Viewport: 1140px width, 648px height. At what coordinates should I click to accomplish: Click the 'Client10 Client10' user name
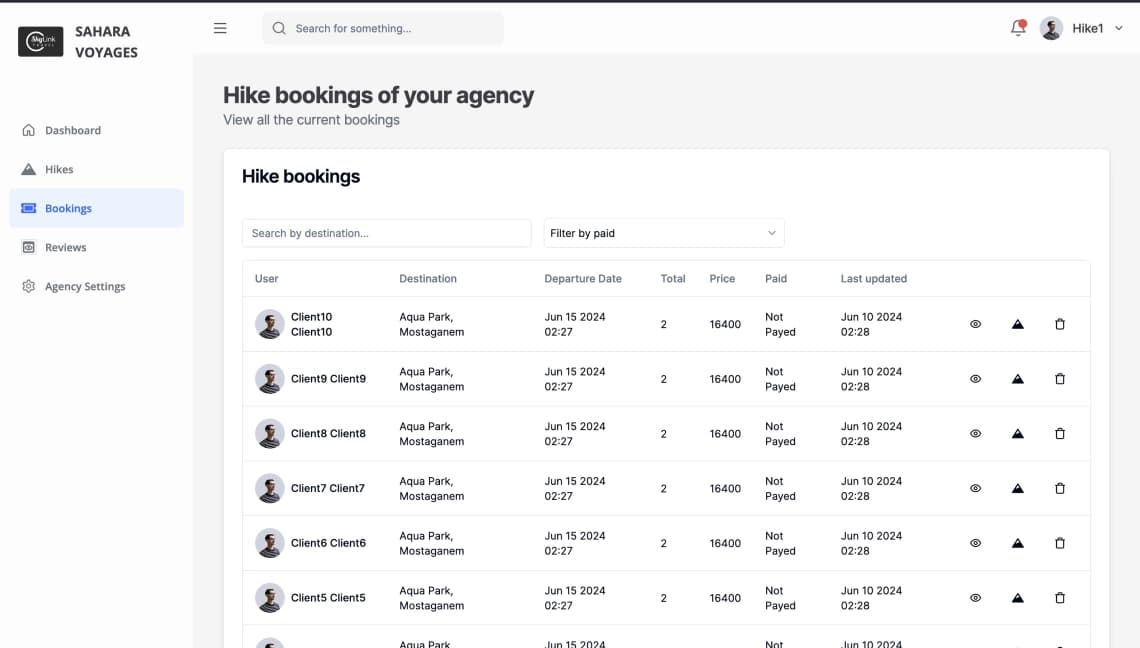[x=311, y=324]
